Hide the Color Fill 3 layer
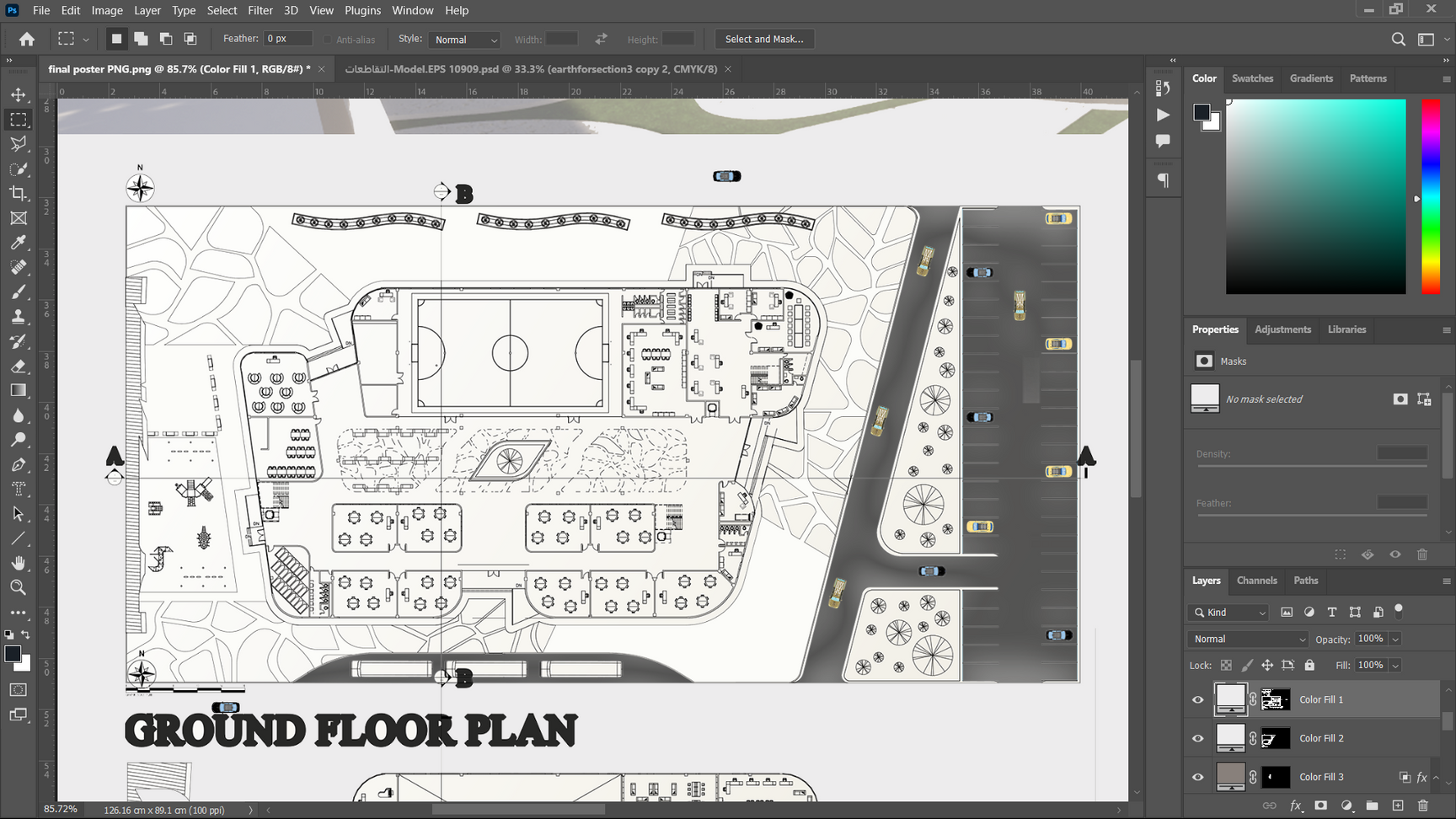 click(x=1197, y=777)
